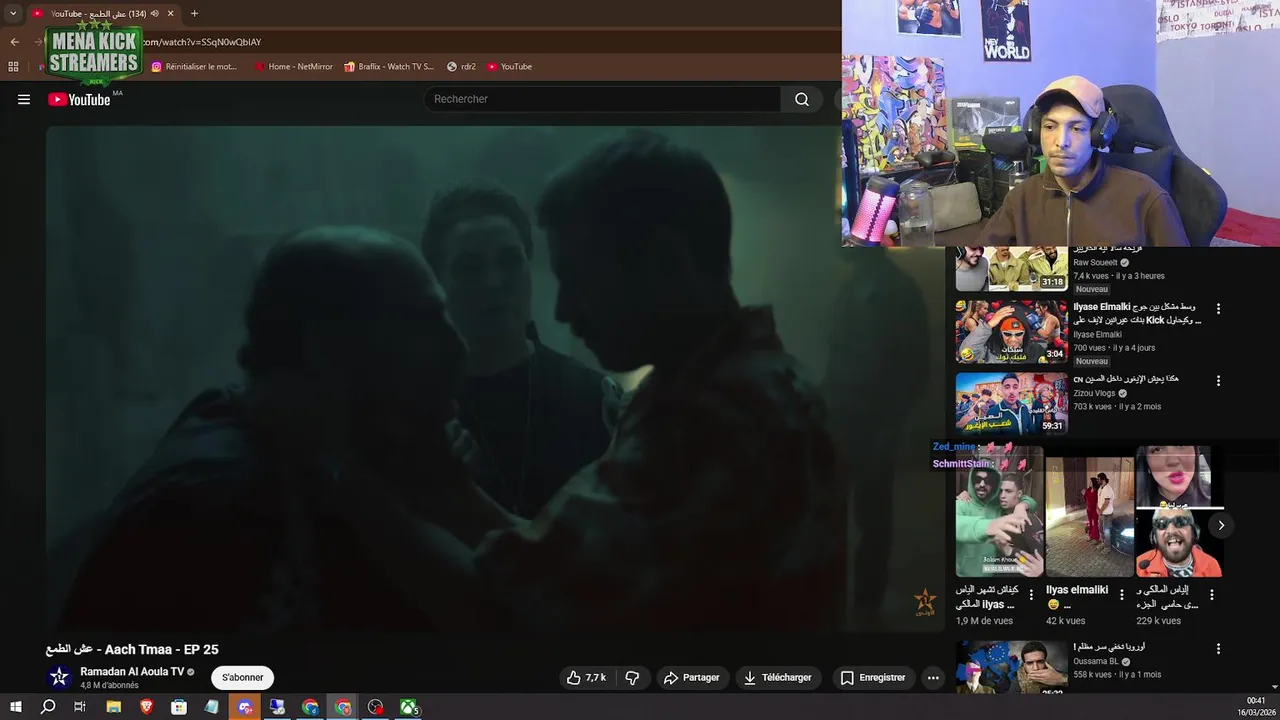This screenshot has width=1280, height=720.
Task: Open the Windows Start menu
Action: coord(15,707)
